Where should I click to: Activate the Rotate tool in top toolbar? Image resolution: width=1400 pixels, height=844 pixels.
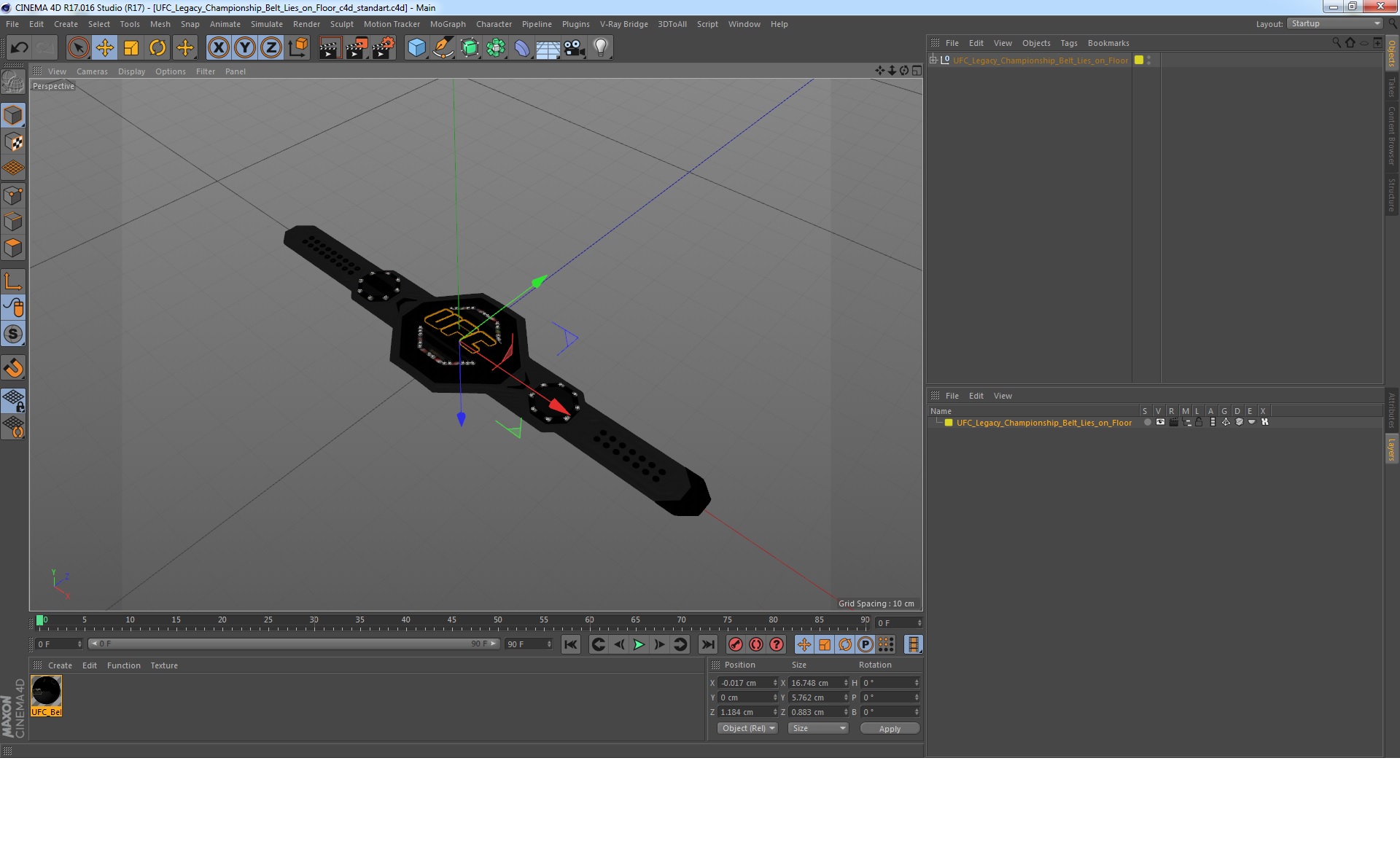point(157,48)
